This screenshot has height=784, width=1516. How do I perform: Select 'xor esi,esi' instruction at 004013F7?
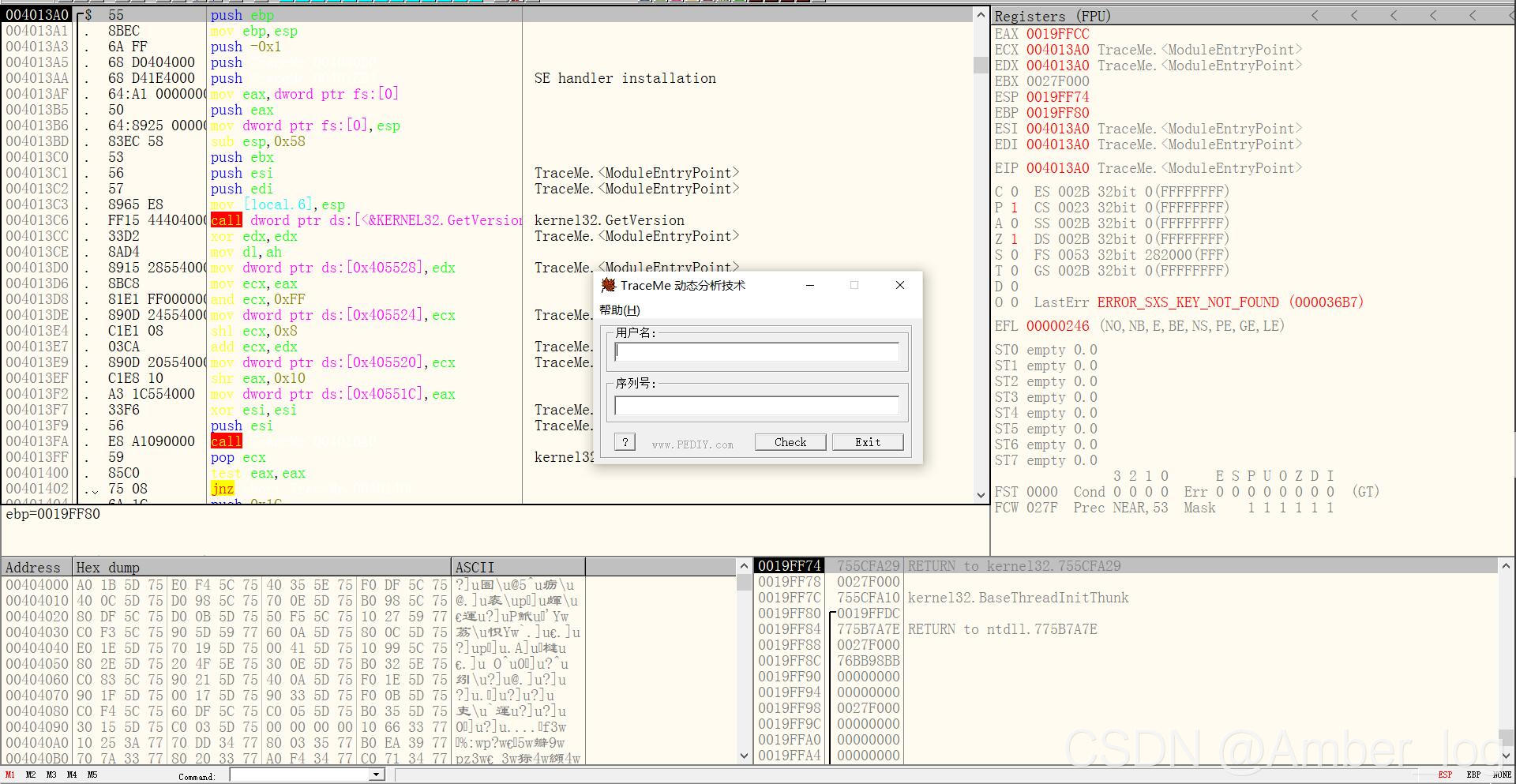coord(253,410)
